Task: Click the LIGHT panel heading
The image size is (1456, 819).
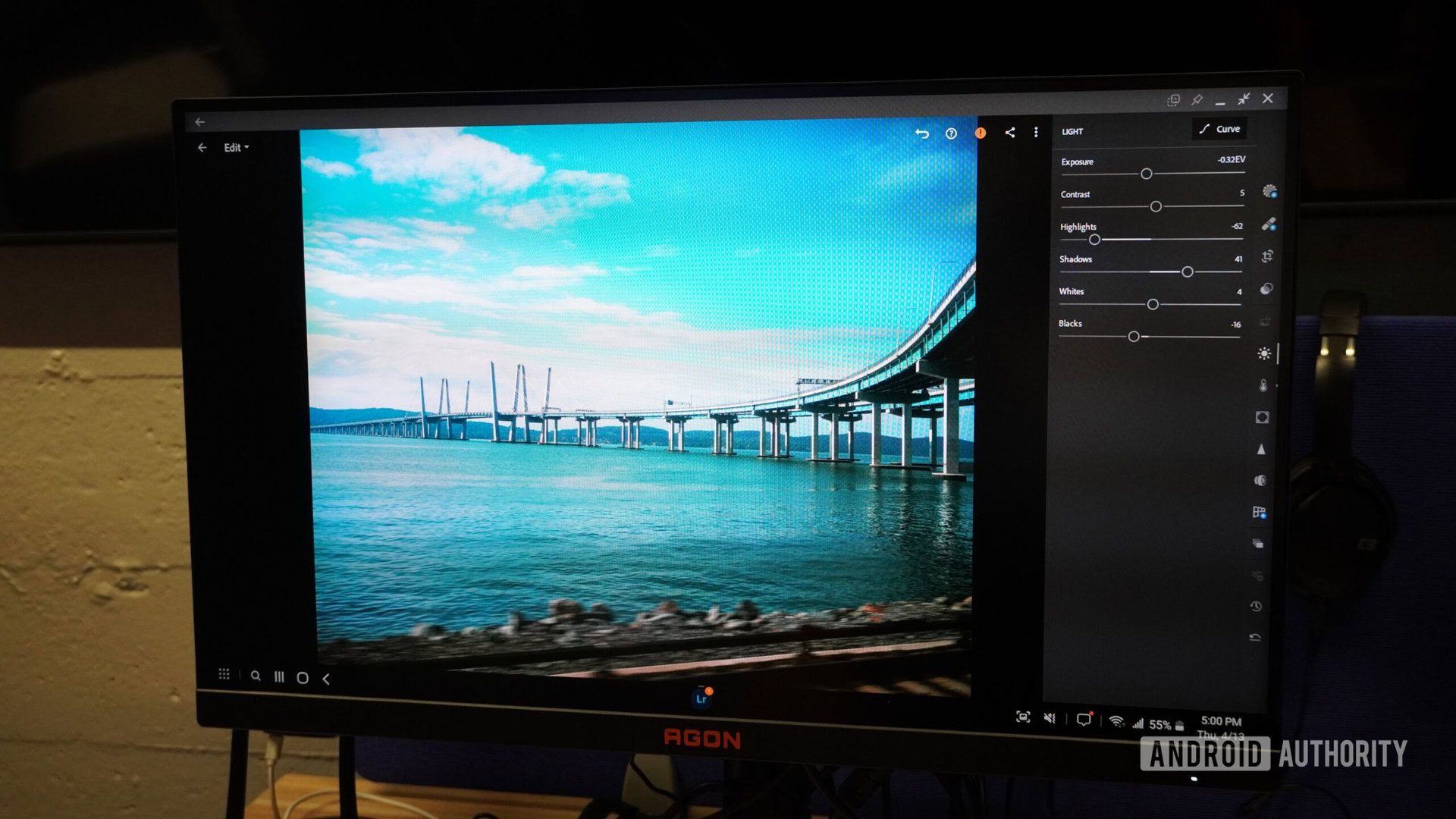Action: coord(1072,132)
